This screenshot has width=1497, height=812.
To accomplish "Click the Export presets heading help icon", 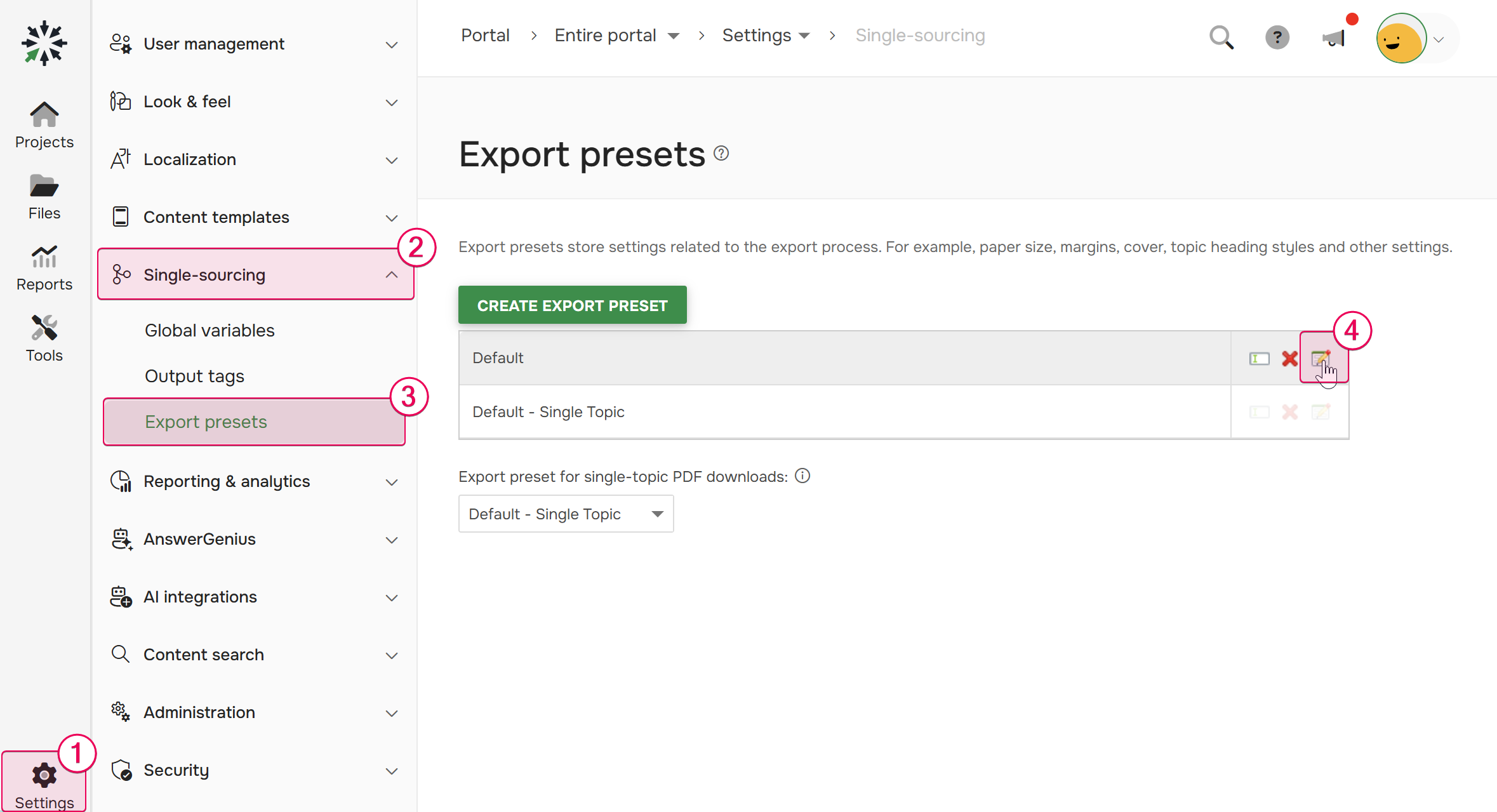I will pos(721,153).
